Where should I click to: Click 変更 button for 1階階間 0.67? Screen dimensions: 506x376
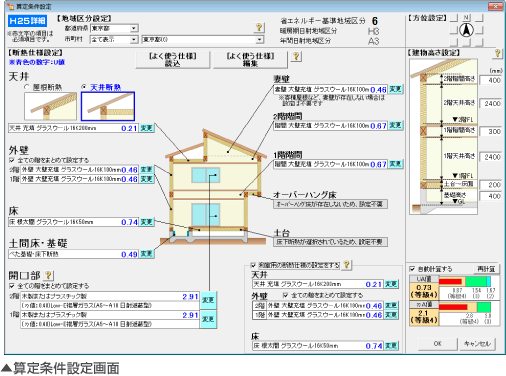(x=395, y=164)
